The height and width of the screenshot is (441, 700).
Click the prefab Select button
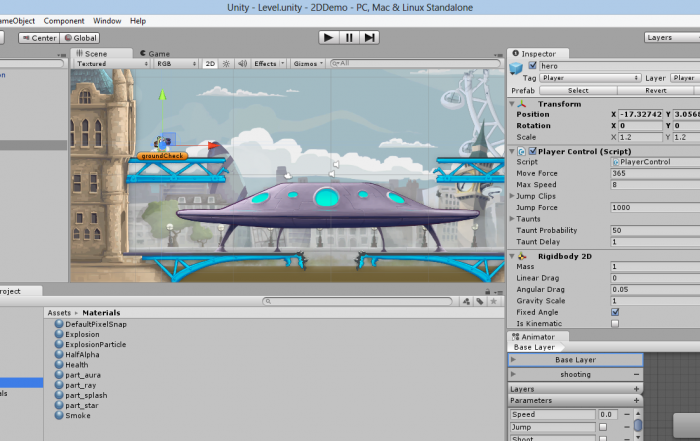(578, 90)
